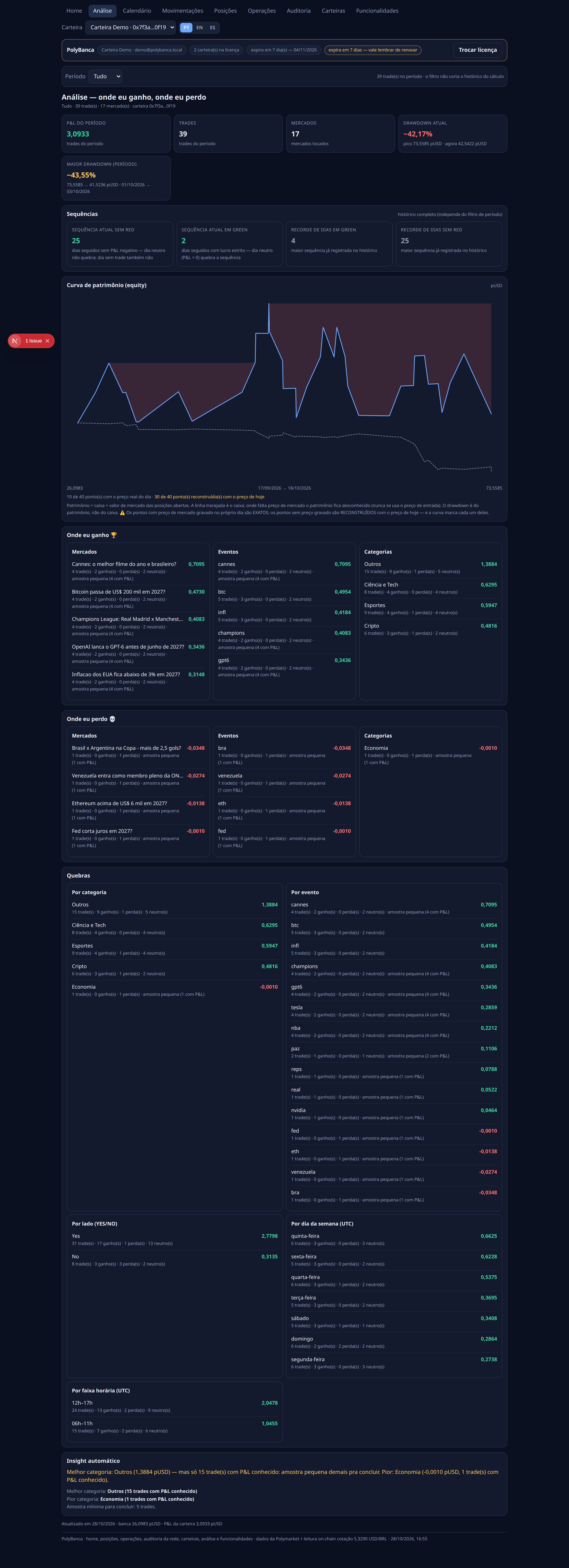Open the Carteira Demo wallet dropdown
569x1568 pixels.
pyautogui.click(x=131, y=27)
